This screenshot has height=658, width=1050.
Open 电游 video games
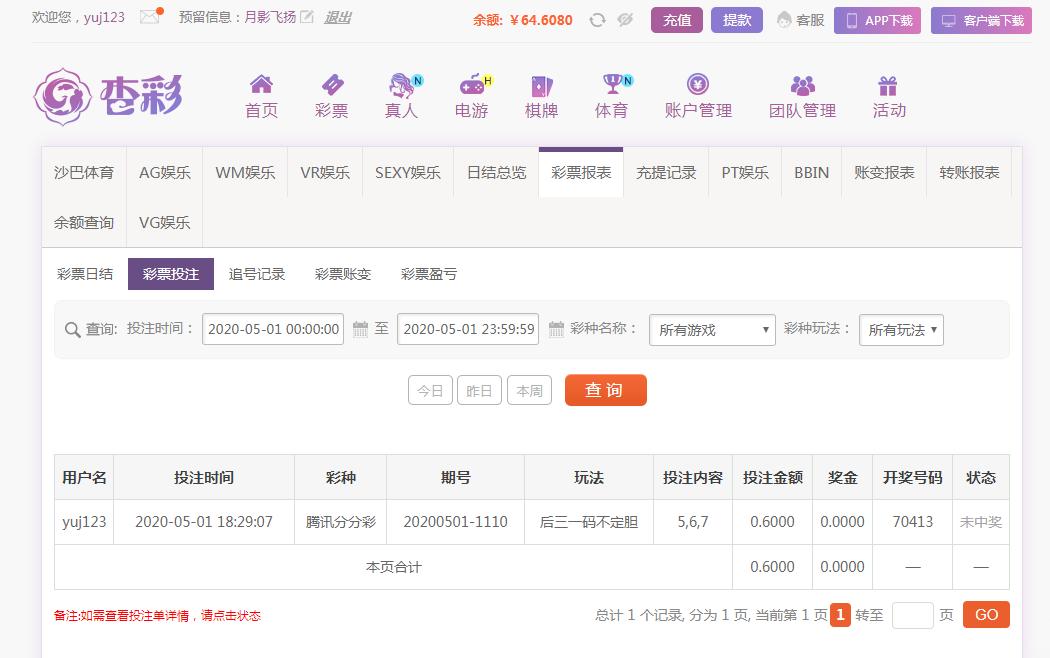pyautogui.click(x=472, y=97)
